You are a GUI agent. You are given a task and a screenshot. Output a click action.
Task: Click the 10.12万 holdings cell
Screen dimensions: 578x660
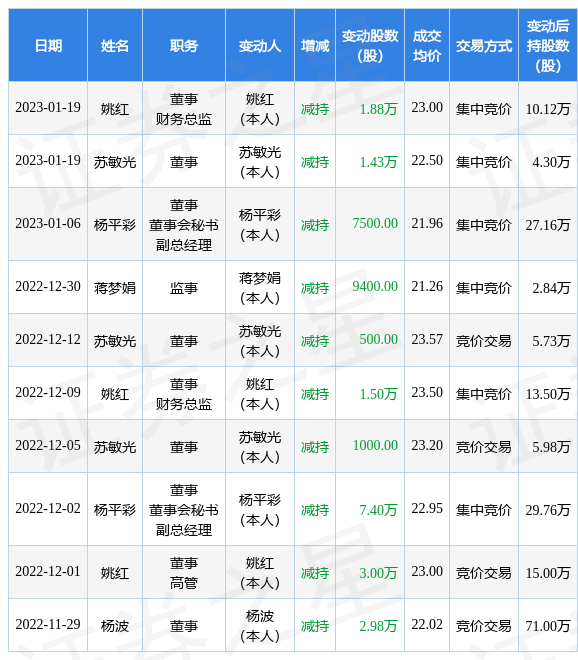[x=548, y=109]
